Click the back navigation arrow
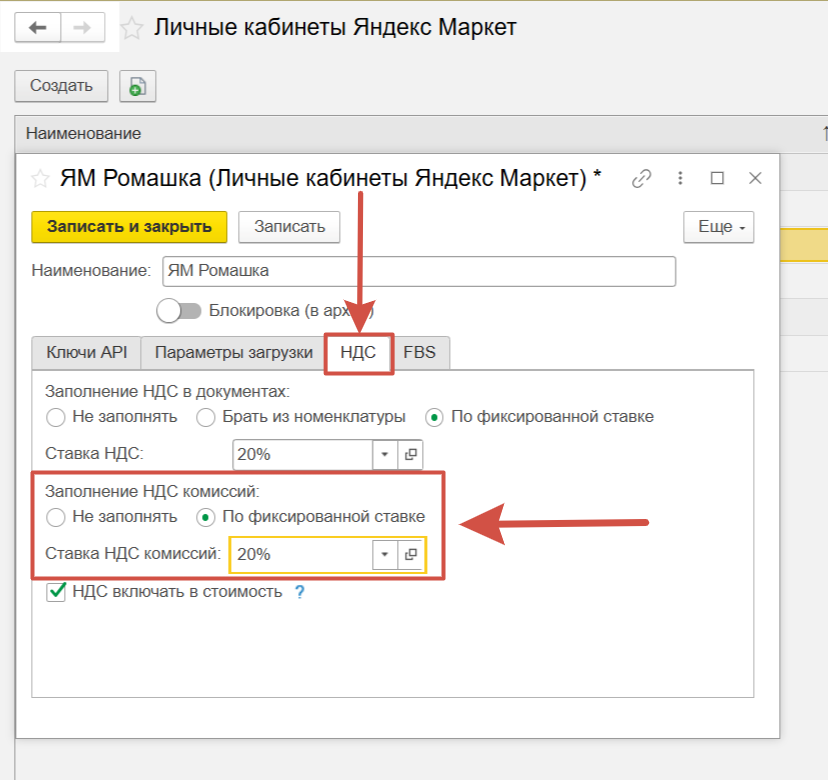 38,28
